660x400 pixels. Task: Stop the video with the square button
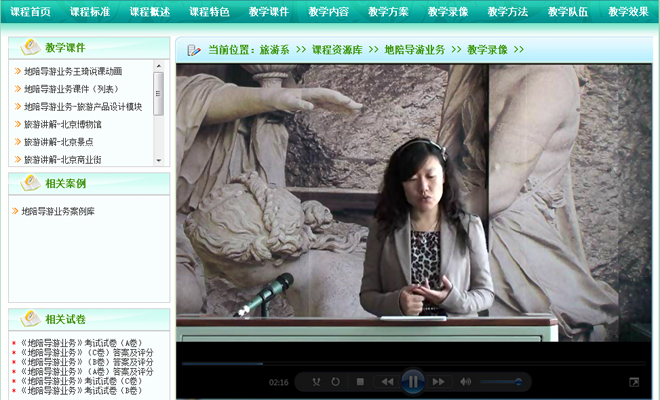360,381
